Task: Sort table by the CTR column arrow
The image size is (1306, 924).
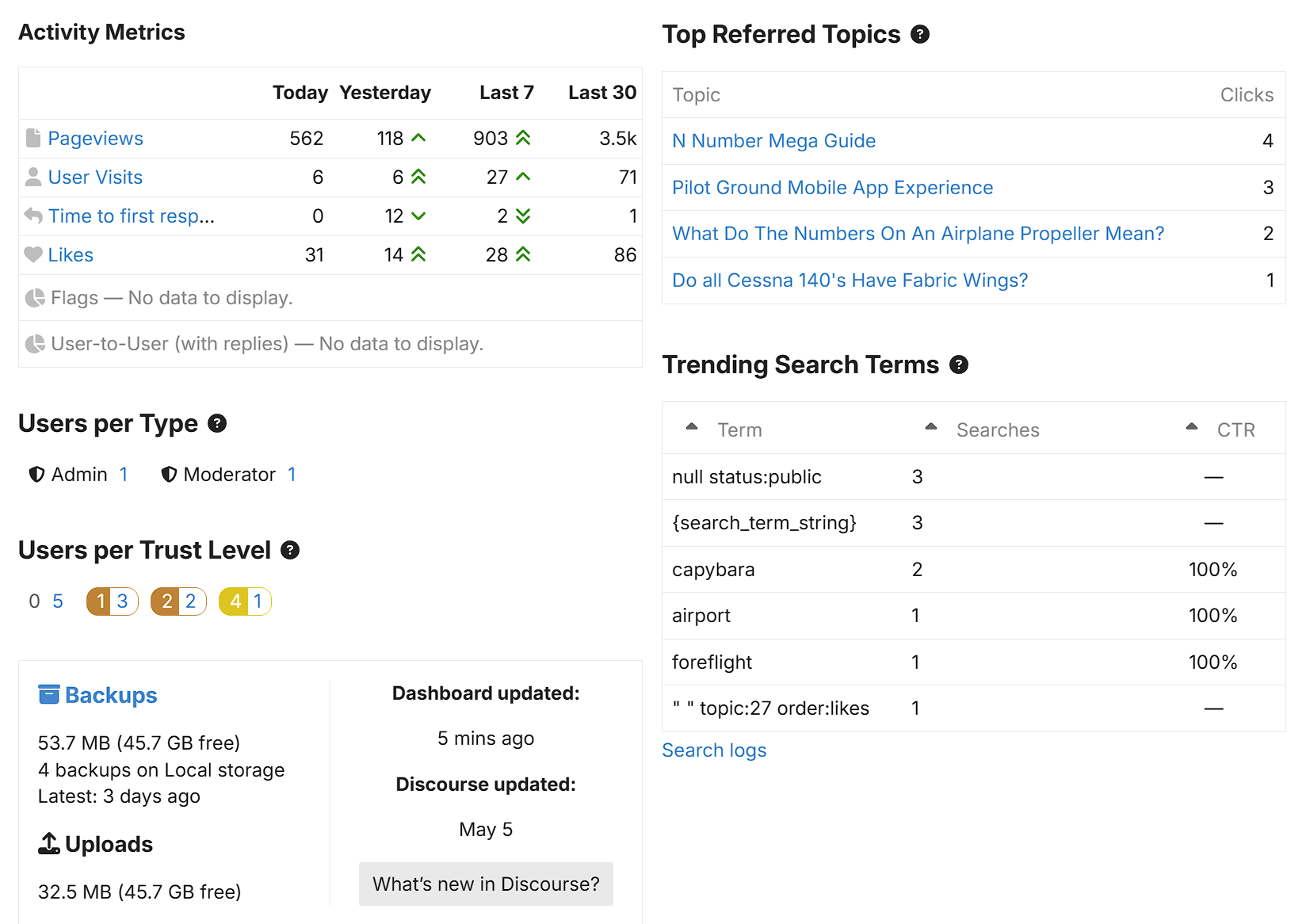Action: pos(1192,426)
